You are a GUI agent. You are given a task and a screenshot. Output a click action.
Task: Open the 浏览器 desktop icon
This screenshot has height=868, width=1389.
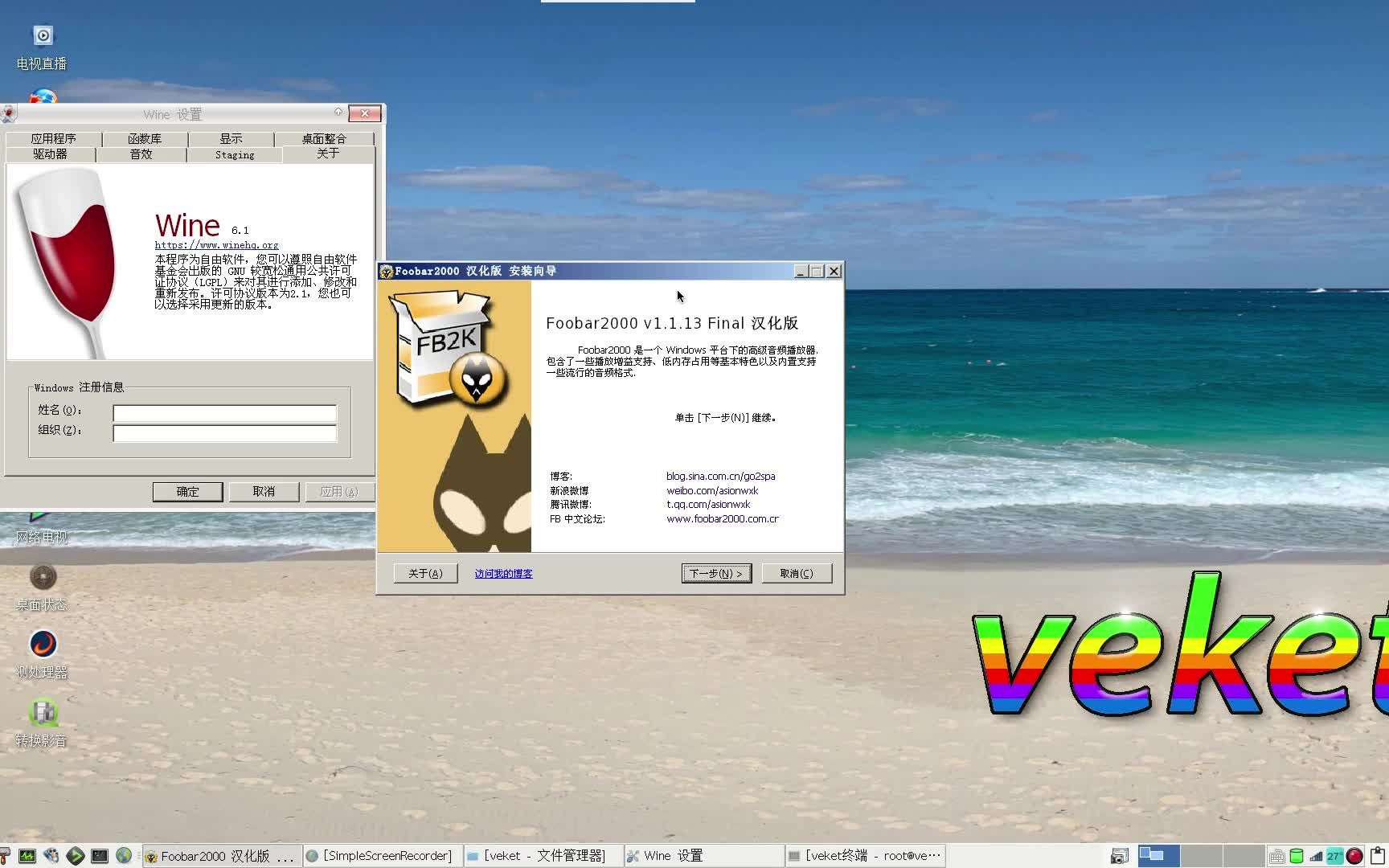click(x=43, y=97)
